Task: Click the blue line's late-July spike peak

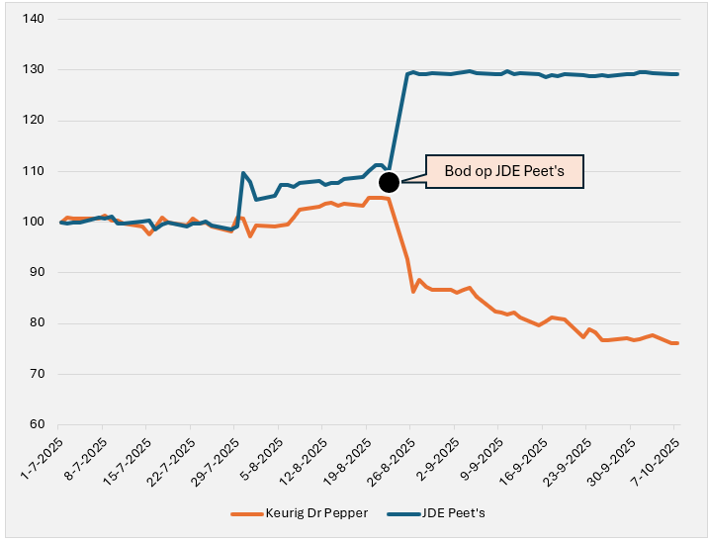Action: pyautogui.click(x=243, y=173)
